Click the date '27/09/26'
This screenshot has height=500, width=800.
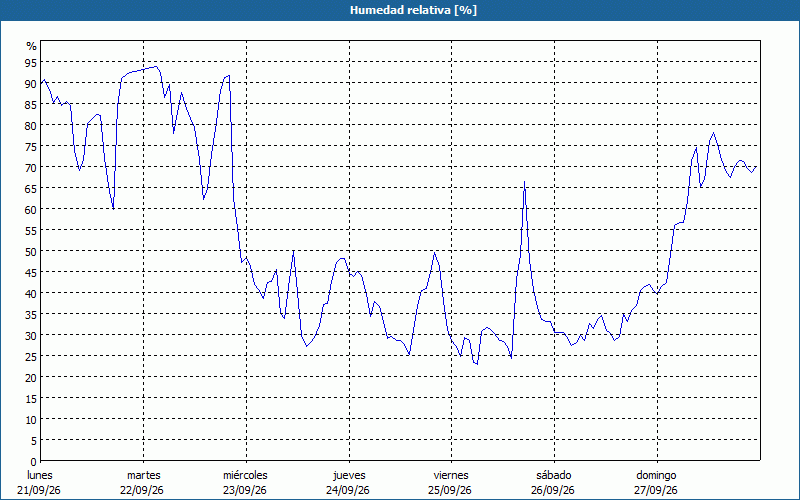tap(656, 490)
